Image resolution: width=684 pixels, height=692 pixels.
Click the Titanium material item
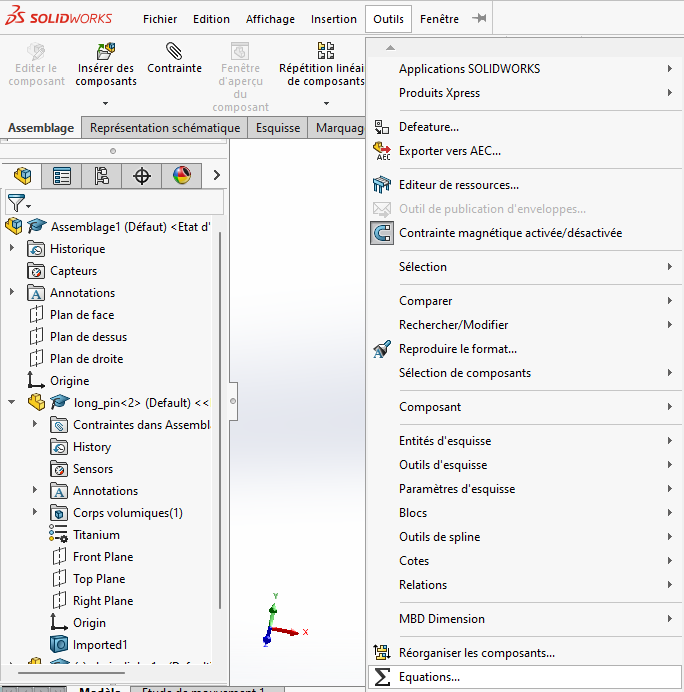(96, 535)
